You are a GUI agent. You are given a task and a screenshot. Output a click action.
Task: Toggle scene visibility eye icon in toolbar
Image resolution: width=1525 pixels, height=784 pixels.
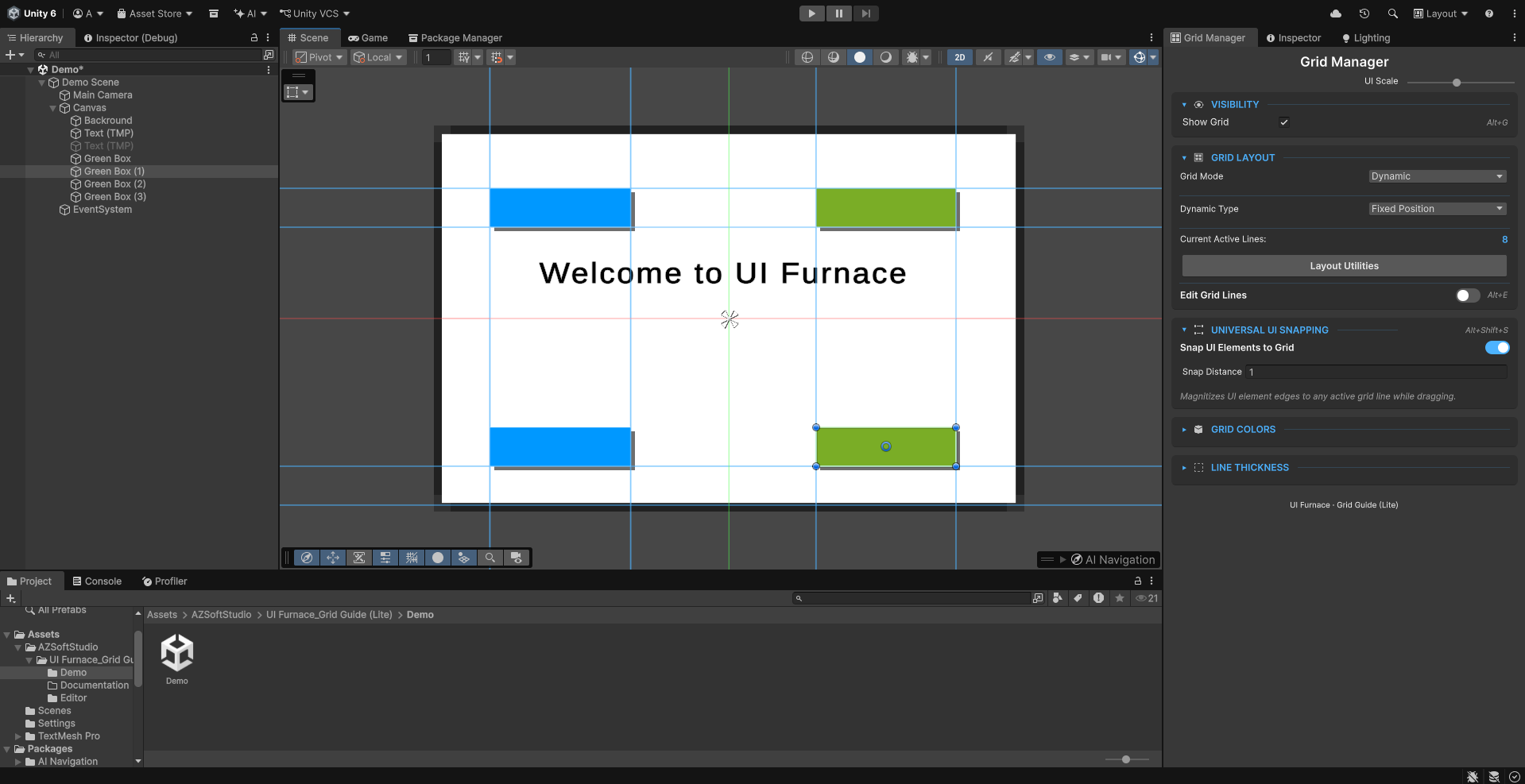point(1049,57)
